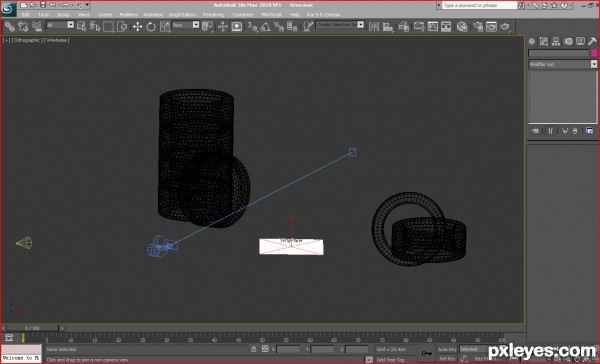Screen dimensions: 600x364
Task: Toggle Angle Snap
Action: coord(266,26)
